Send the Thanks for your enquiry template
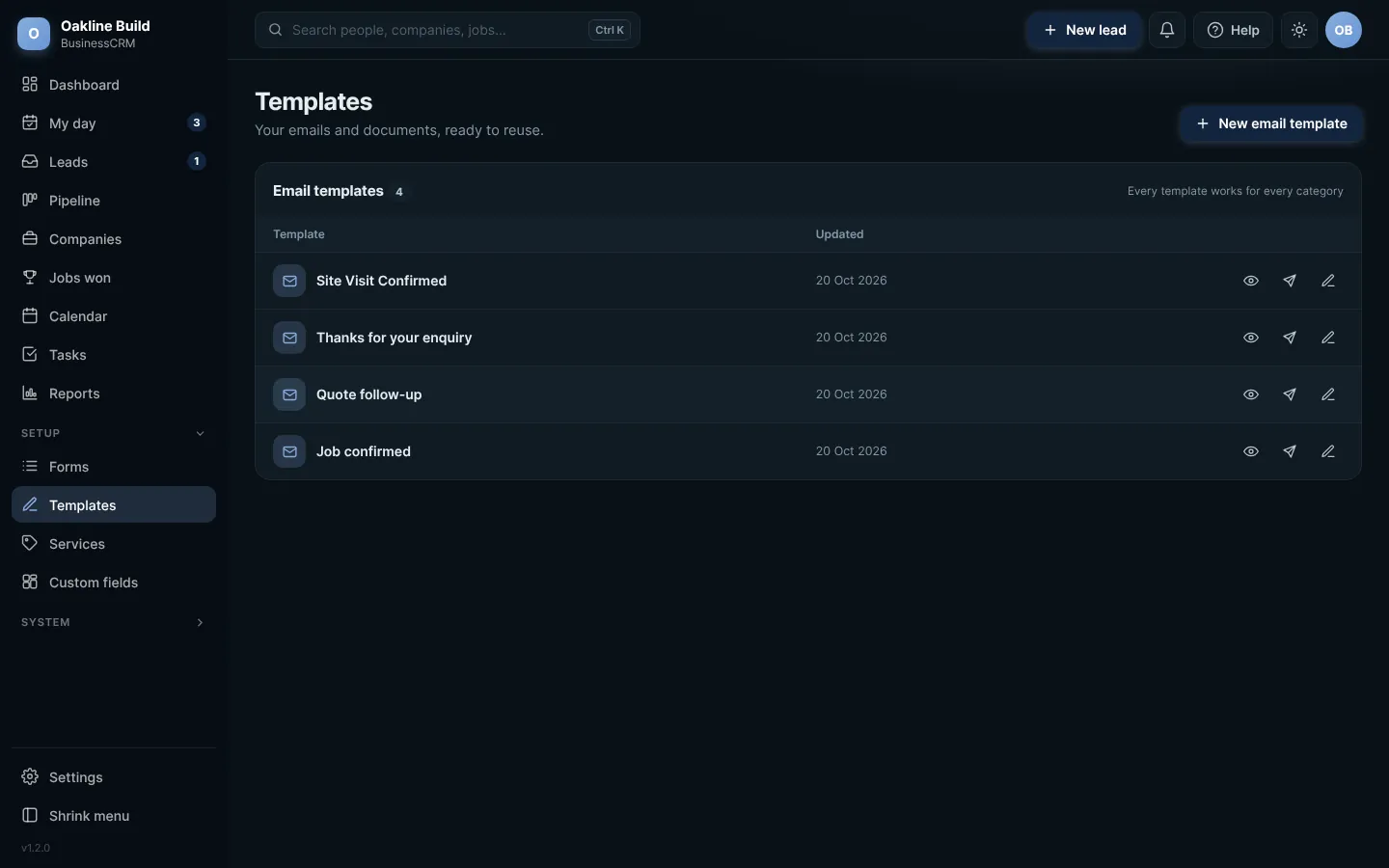 tap(1290, 338)
